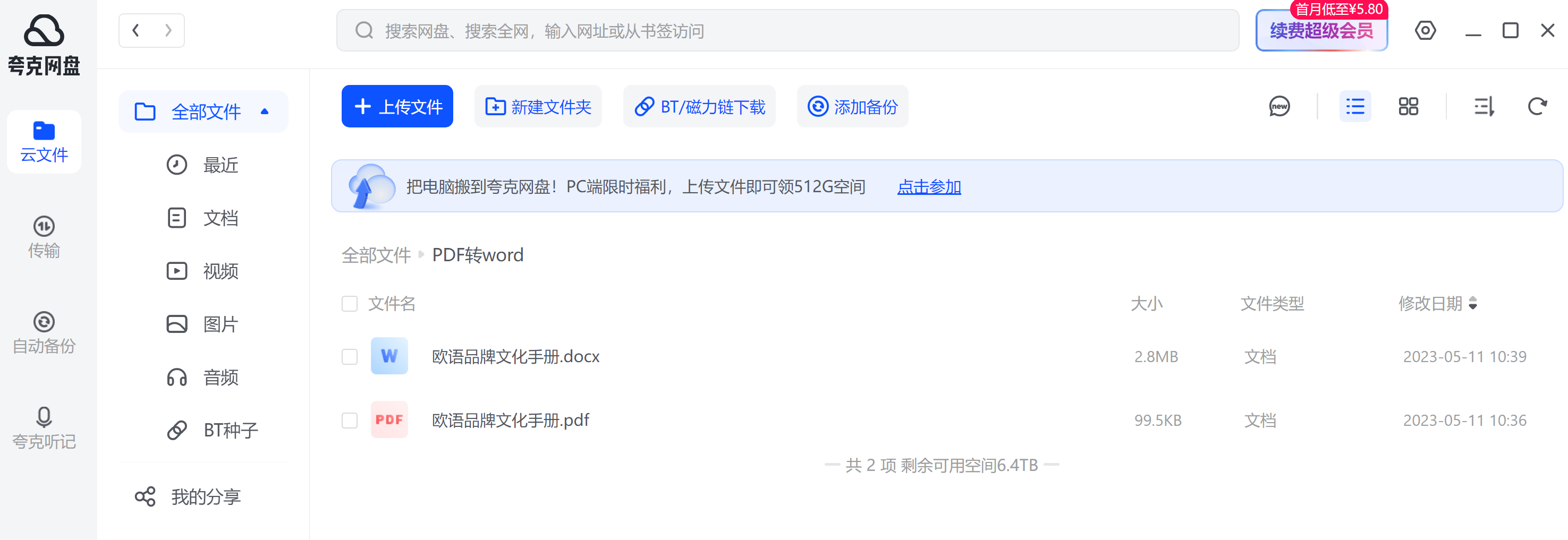Check the box for 欧语品牌文化手册.docx
Screen dimensions: 1568x540
(x=350, y=356)
